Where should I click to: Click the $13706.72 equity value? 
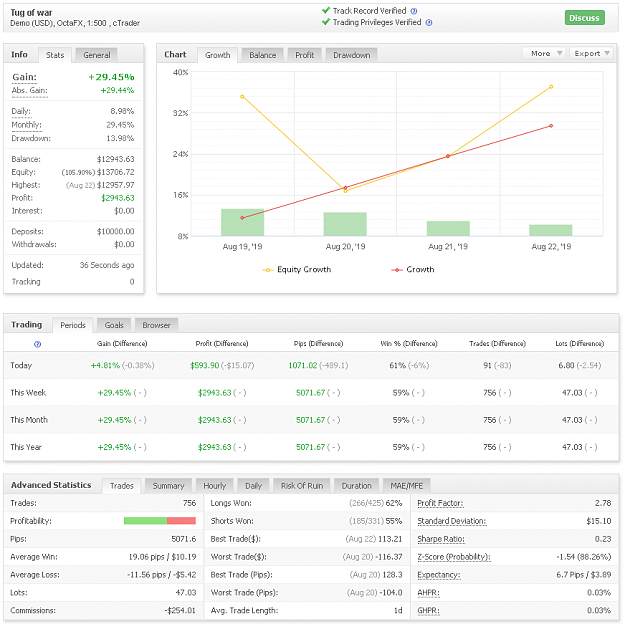coord(116,173)
